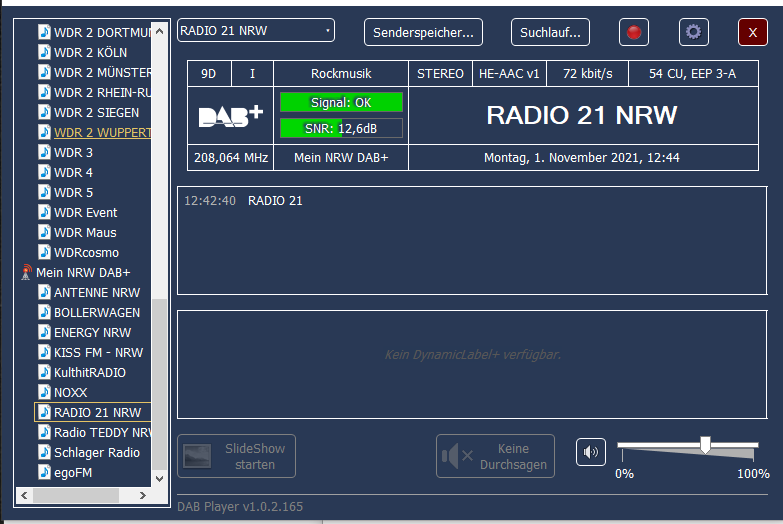Mute audio with the speaker icon
The image size is (783, 524).
[591, 452]
